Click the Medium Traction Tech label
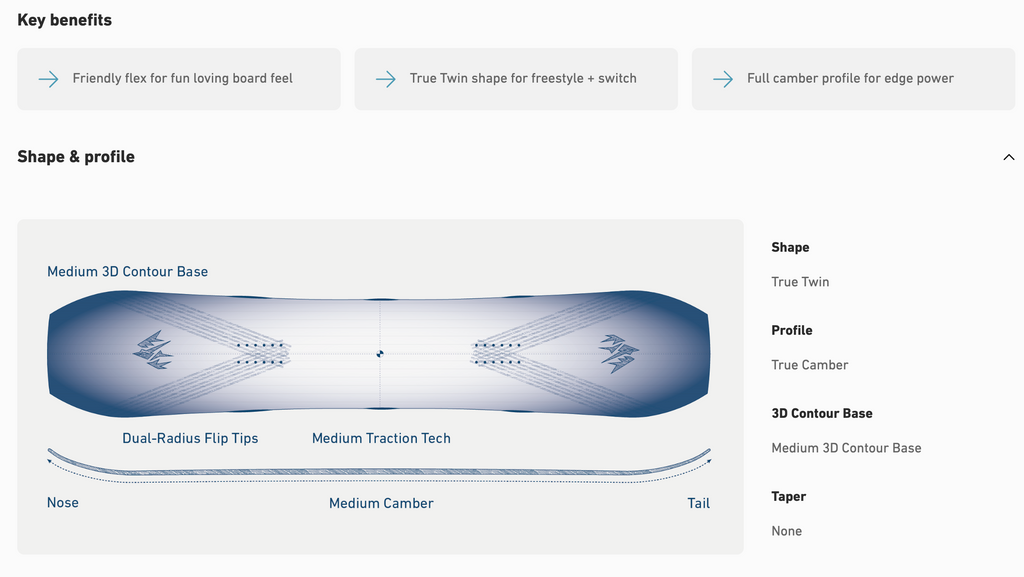Viewport: 1024px width, 577px height. (381, 438)
